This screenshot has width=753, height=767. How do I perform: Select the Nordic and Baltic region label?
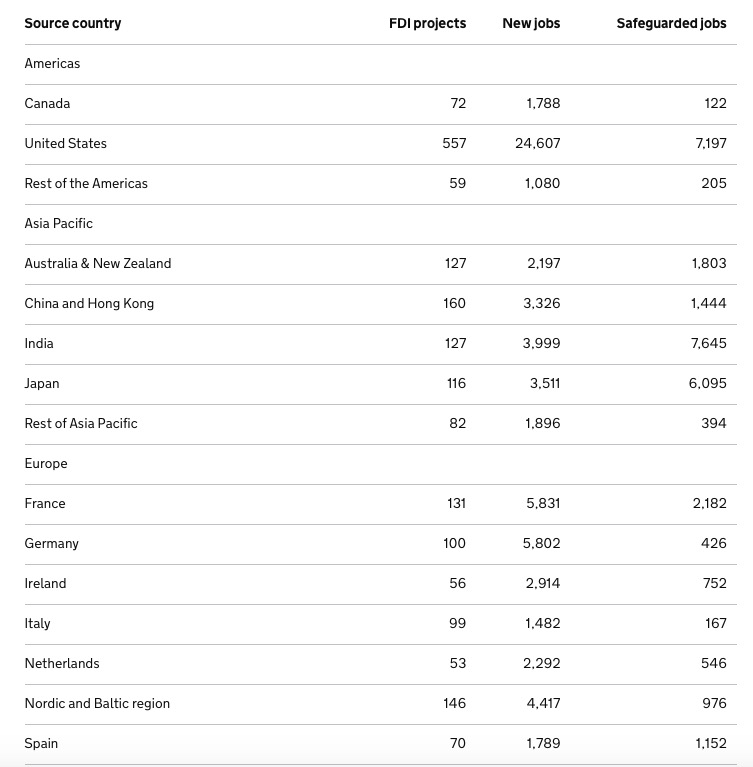(97, 703)
